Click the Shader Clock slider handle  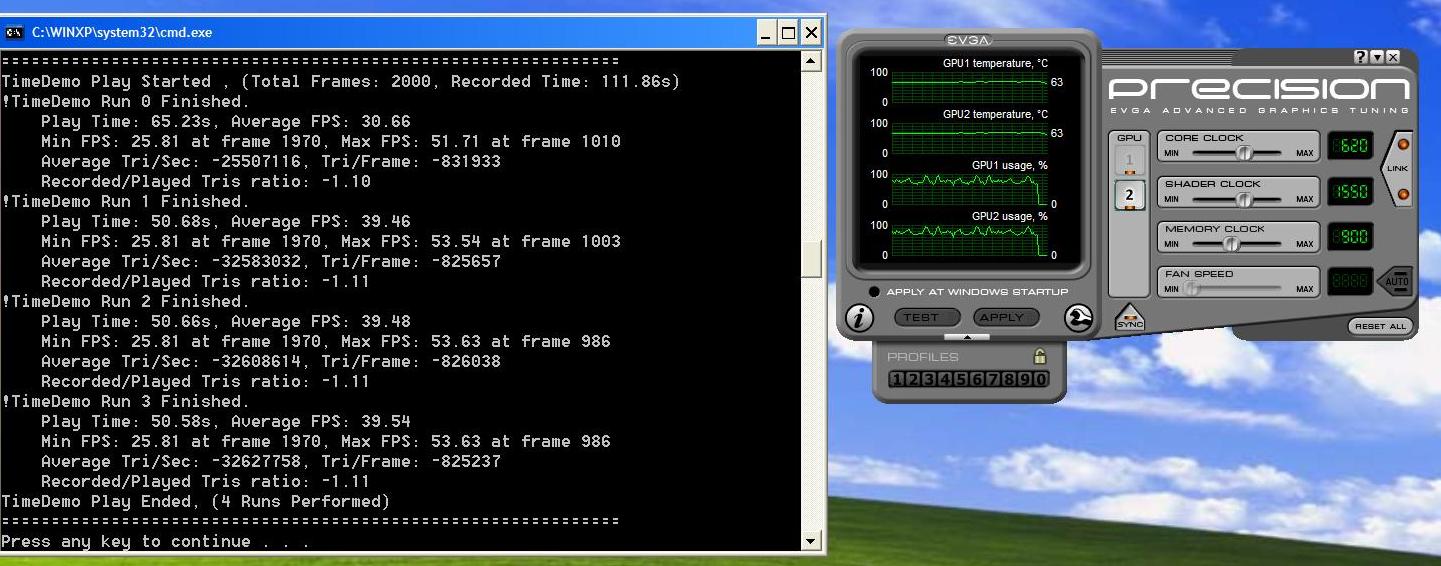tap(1244, 199)
